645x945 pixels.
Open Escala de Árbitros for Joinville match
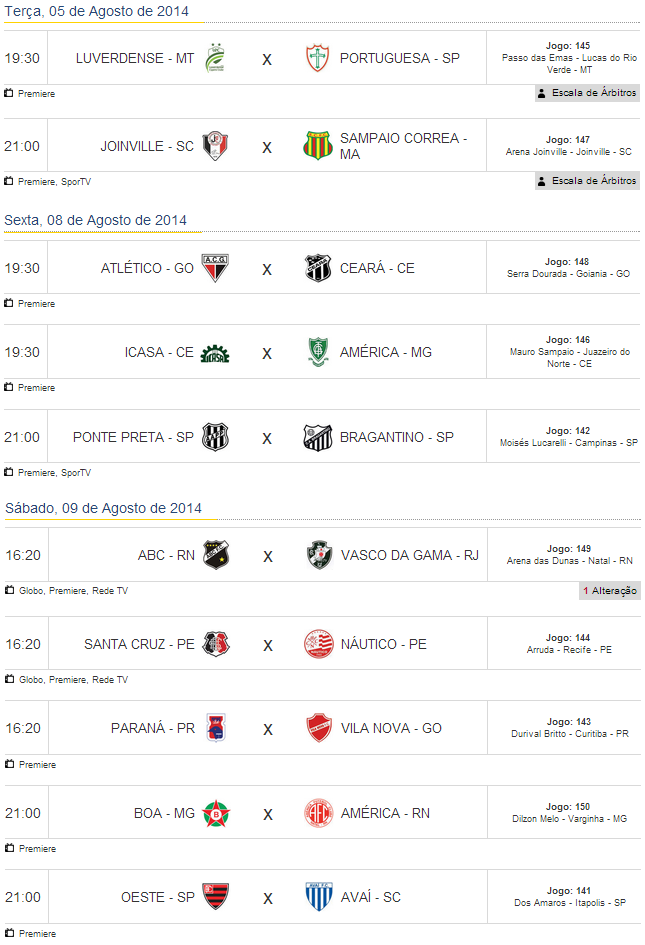[x=587, y=181]
